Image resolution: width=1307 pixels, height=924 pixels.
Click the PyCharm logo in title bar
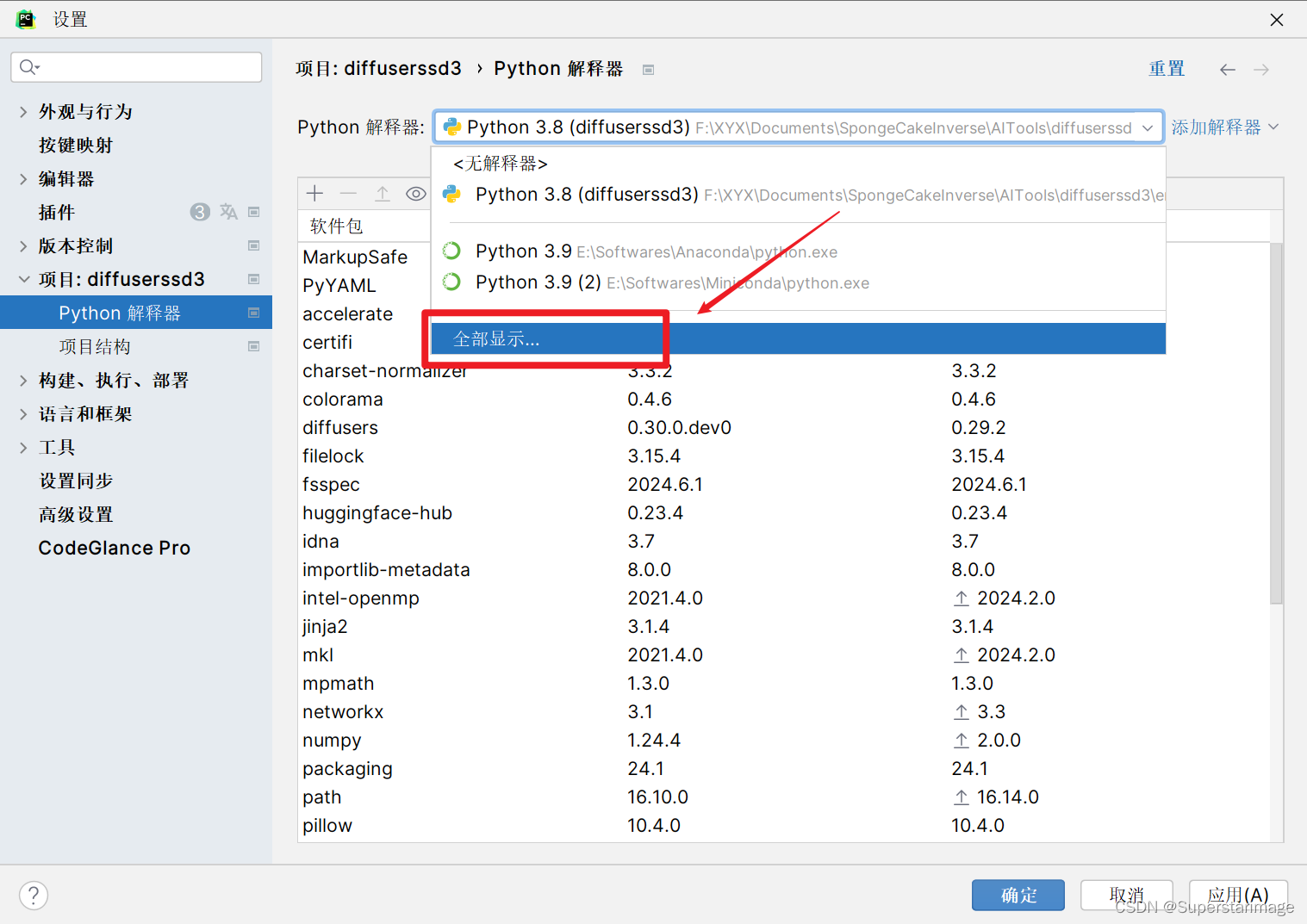pos(26,19)
